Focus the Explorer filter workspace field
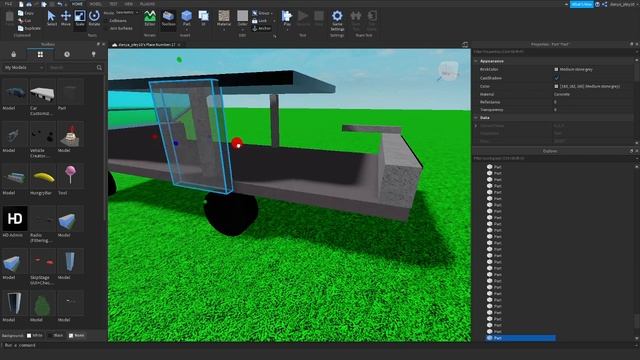 553,158
